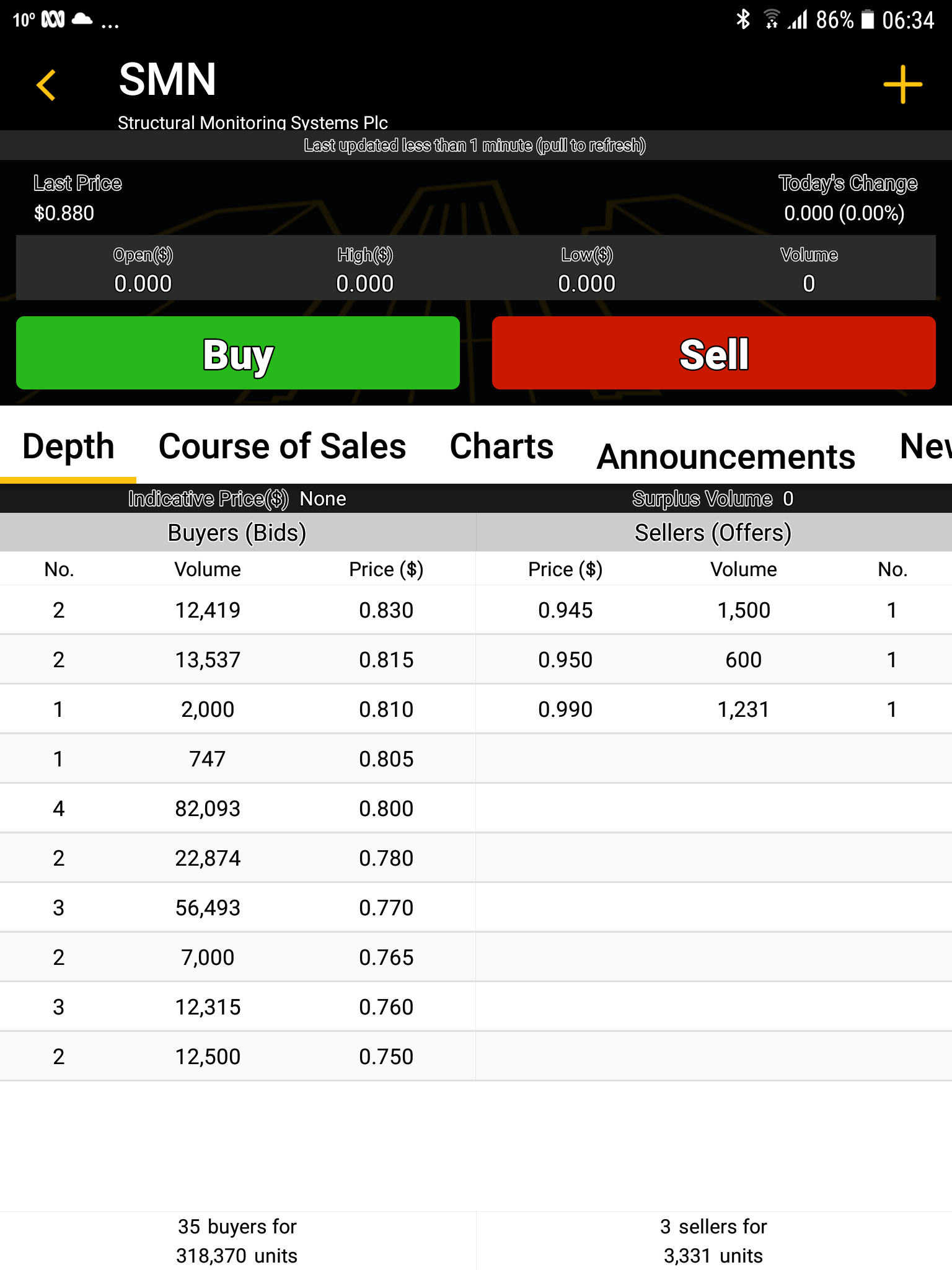This screenshot has width=952, height=1270.
Task: Tap bid volume 22,874
Action: coord(208,858)
